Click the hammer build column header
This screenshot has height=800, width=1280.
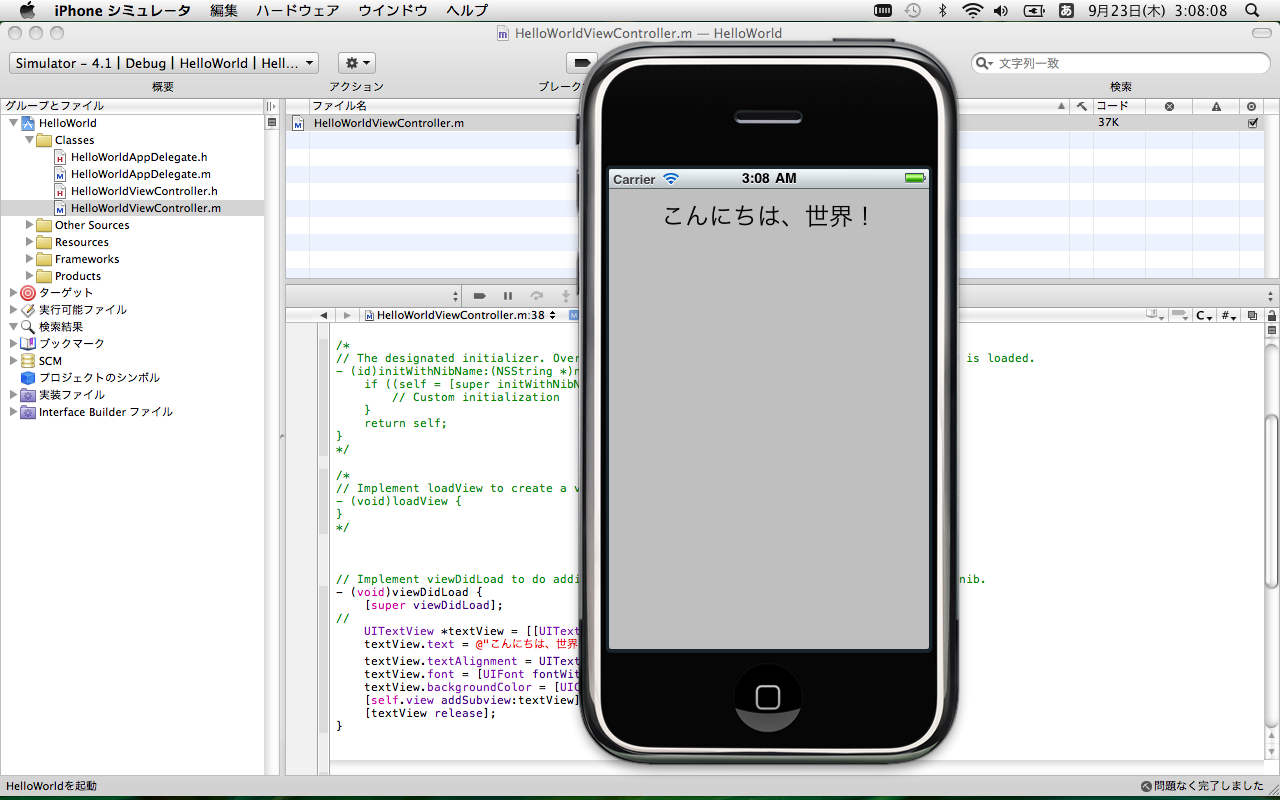coord(1081,106)
